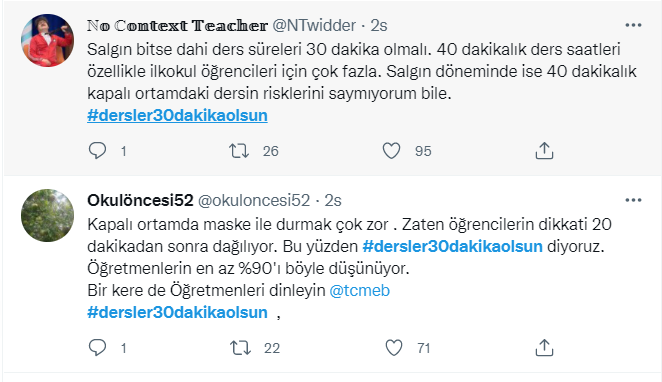Retweet No Context Teacher's tweet
The image size is (662, 382).
pyautogui.click(x=239, y=151)
